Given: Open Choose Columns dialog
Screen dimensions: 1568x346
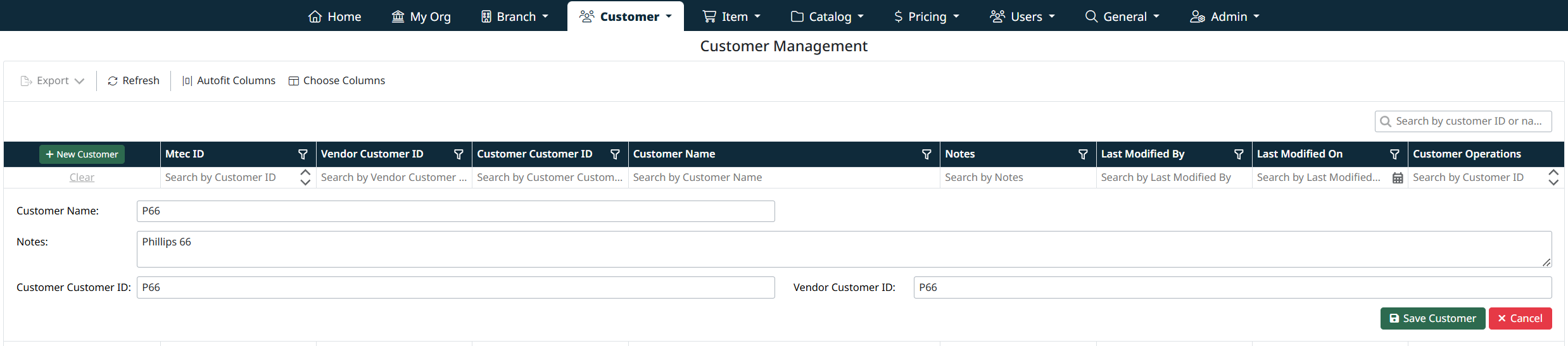Looking at the screenshot, I should (337, 81).
